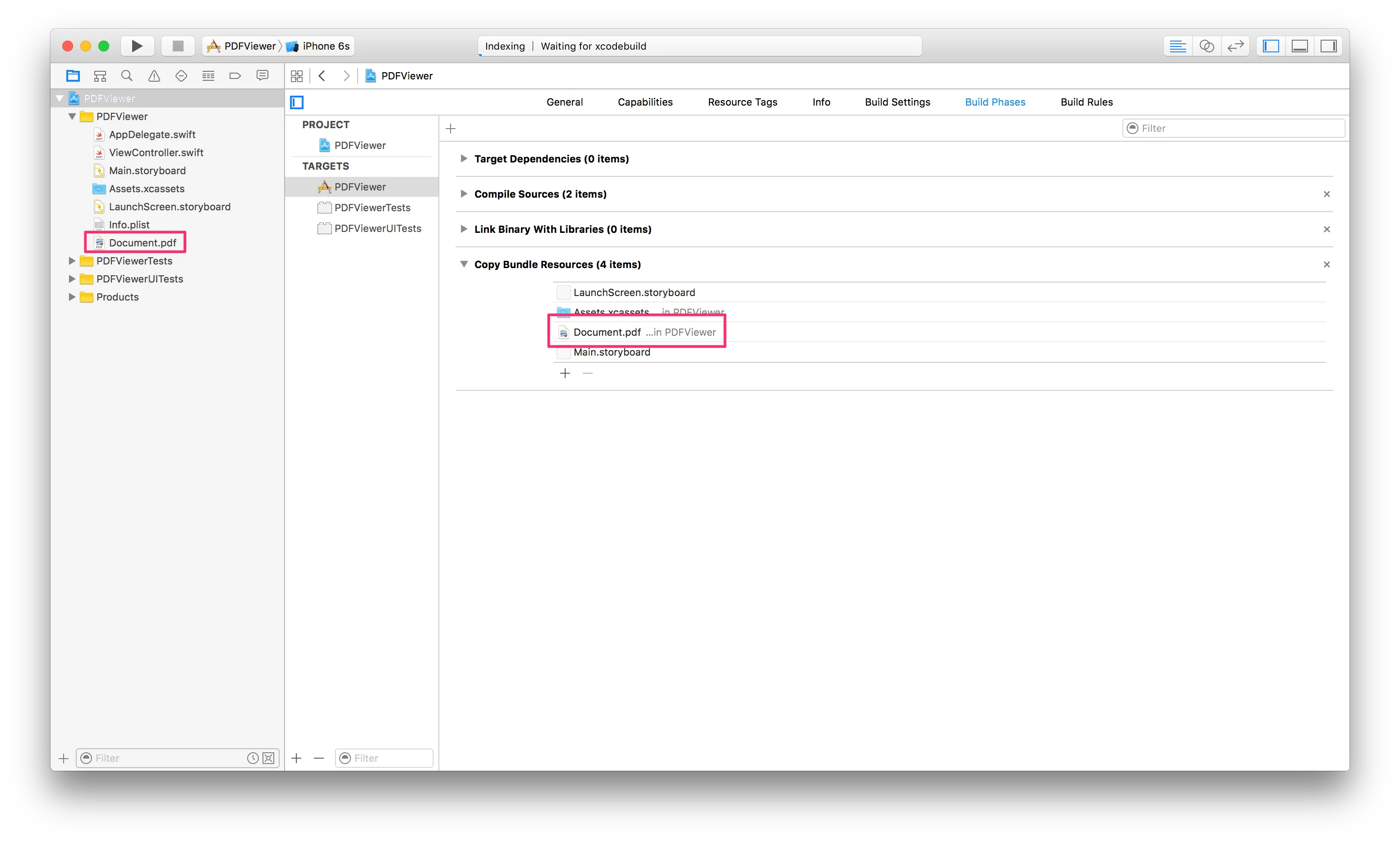The image size is (1400, 843).
Task: Click the Stop build button
Action: [178, 46]
